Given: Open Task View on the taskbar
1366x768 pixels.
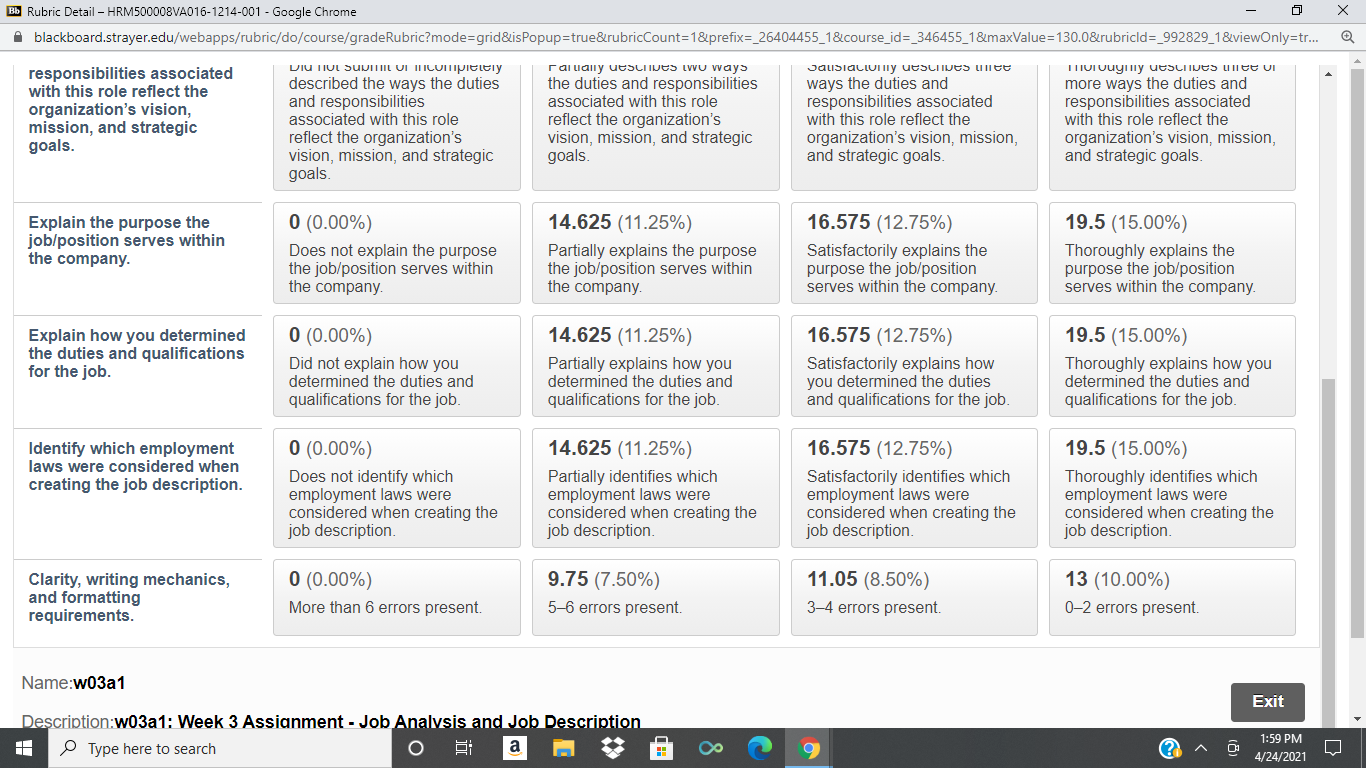Looking at the screenshot, I should pyautogui.click(x=464, y=748).
